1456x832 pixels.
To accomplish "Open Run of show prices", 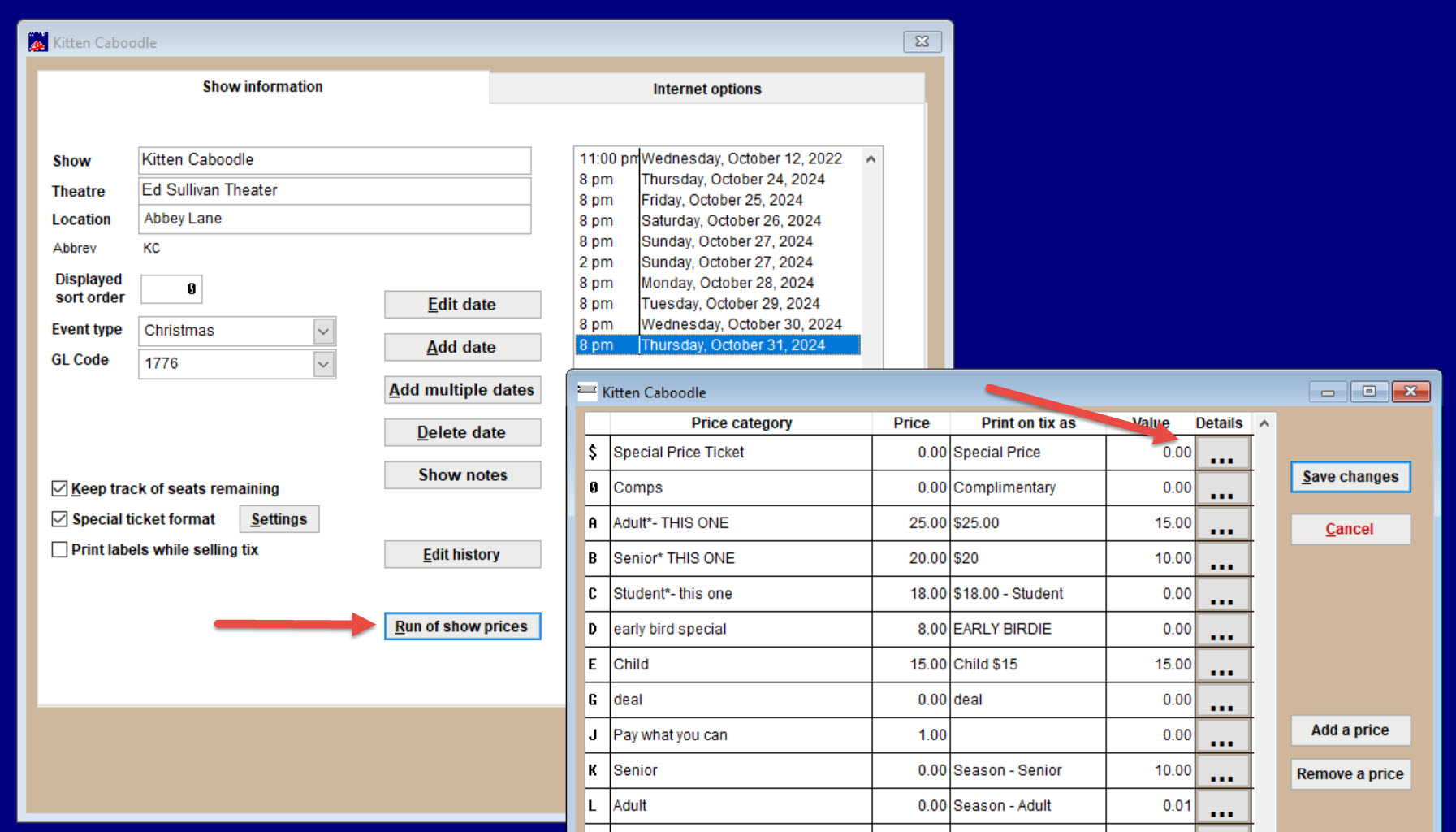I will pyautogui.click(x=462, y=626).
